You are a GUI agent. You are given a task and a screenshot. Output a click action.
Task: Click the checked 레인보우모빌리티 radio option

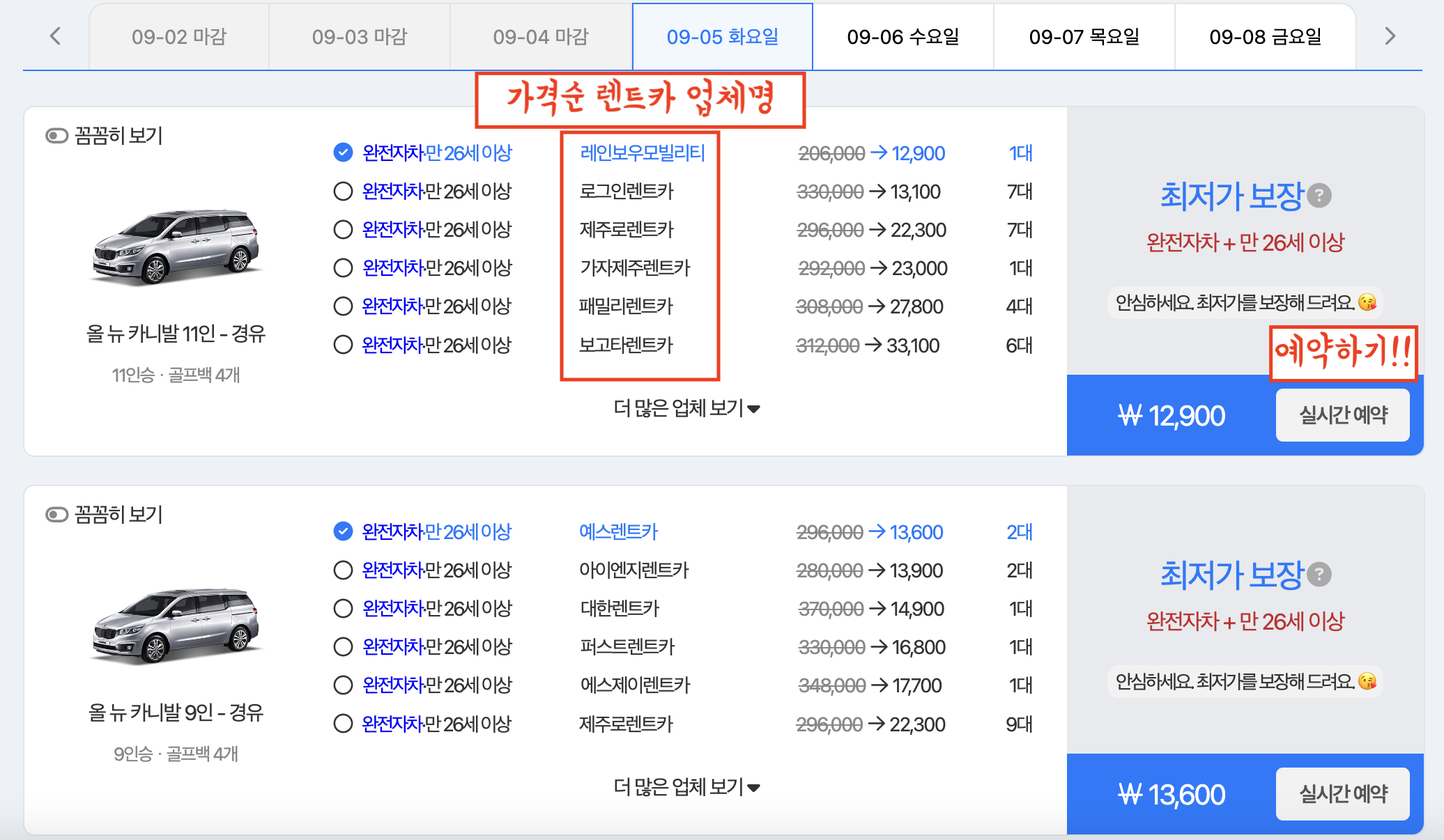point(343,153)
